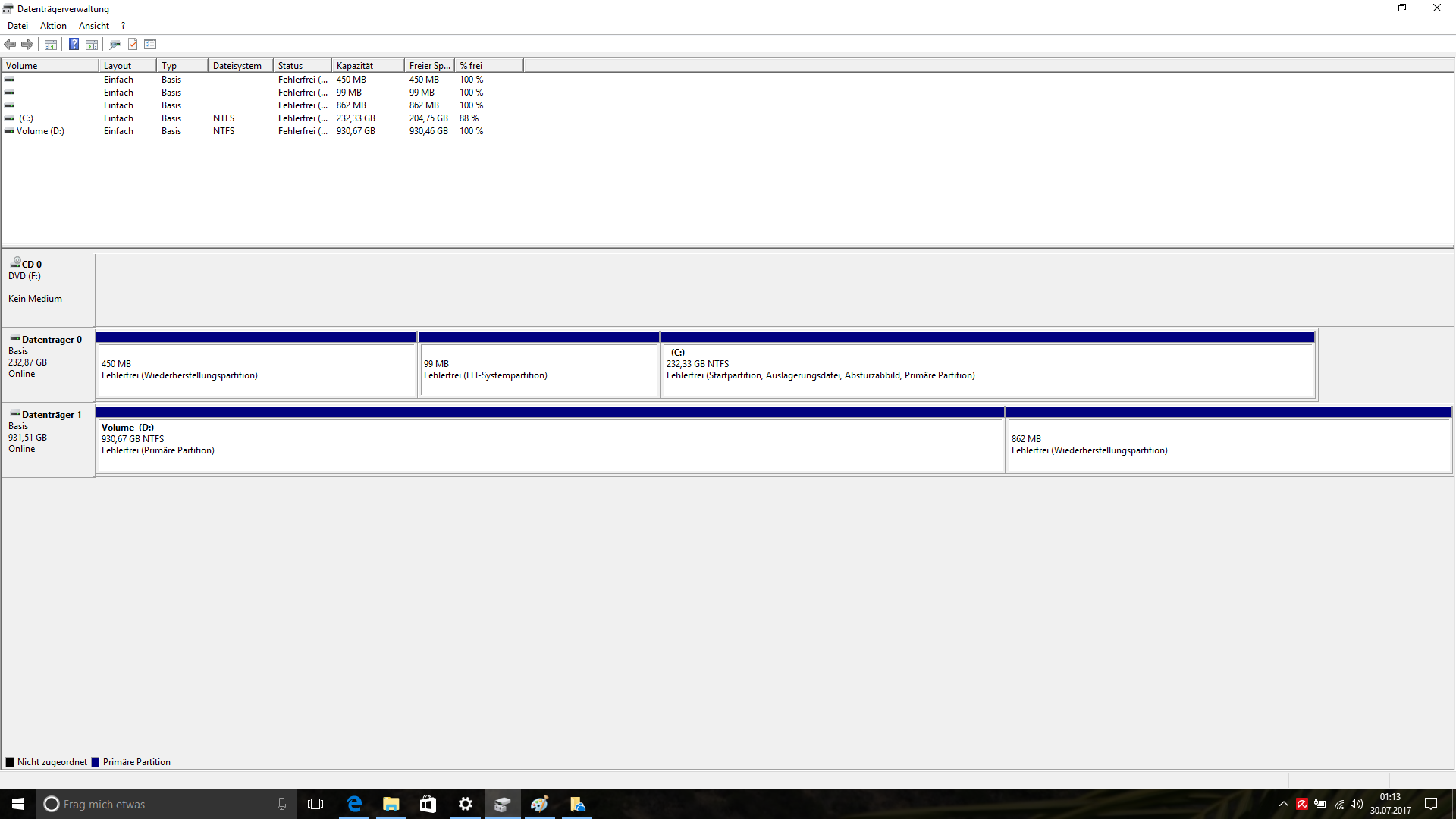Expand hidden system tray icons chevron
Screen dimensions: 1456x819
coord(1283,805)
